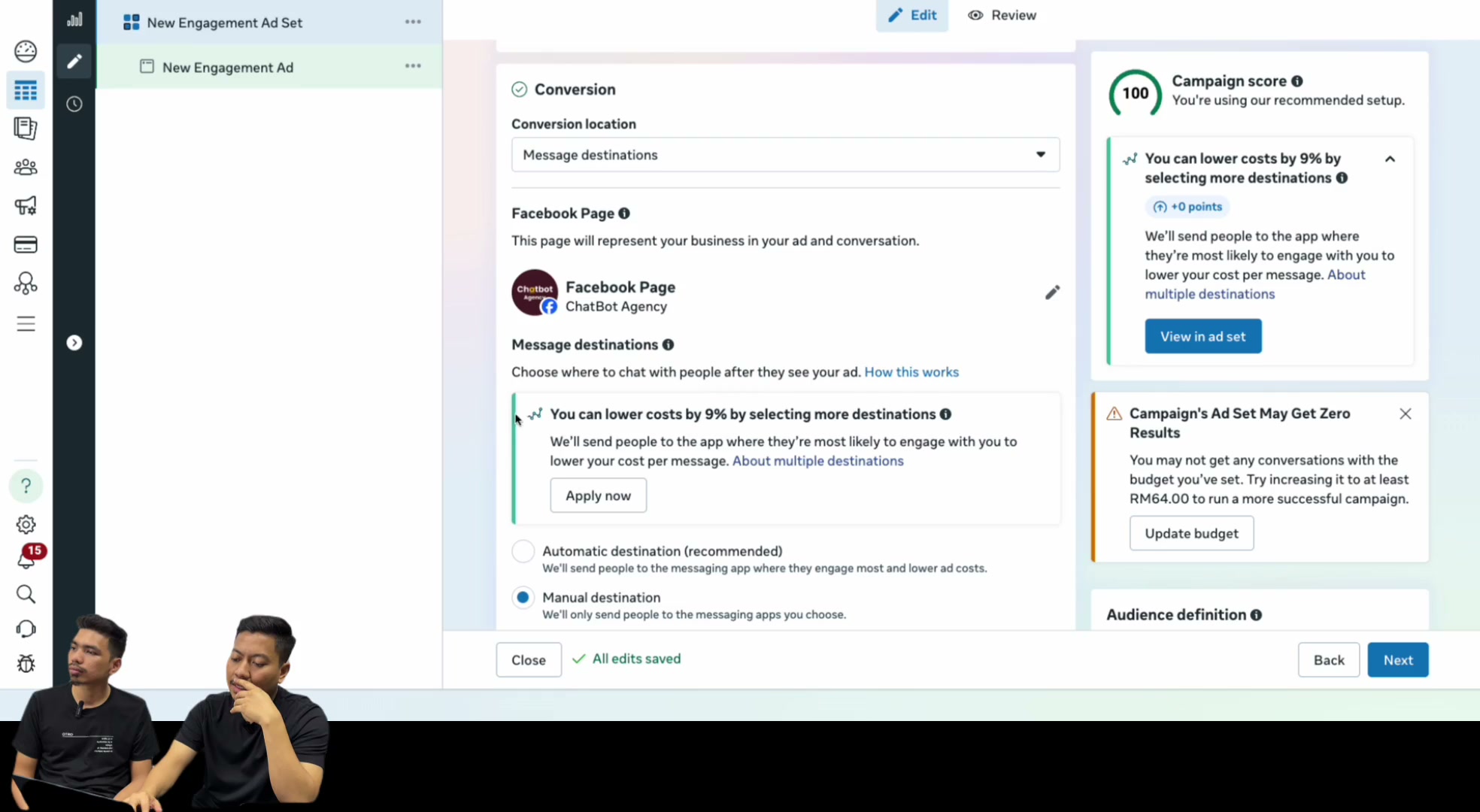Open the Billing card icon in sidebar
The width and height of the screenshot is (1480, 812).
(26, 244)
